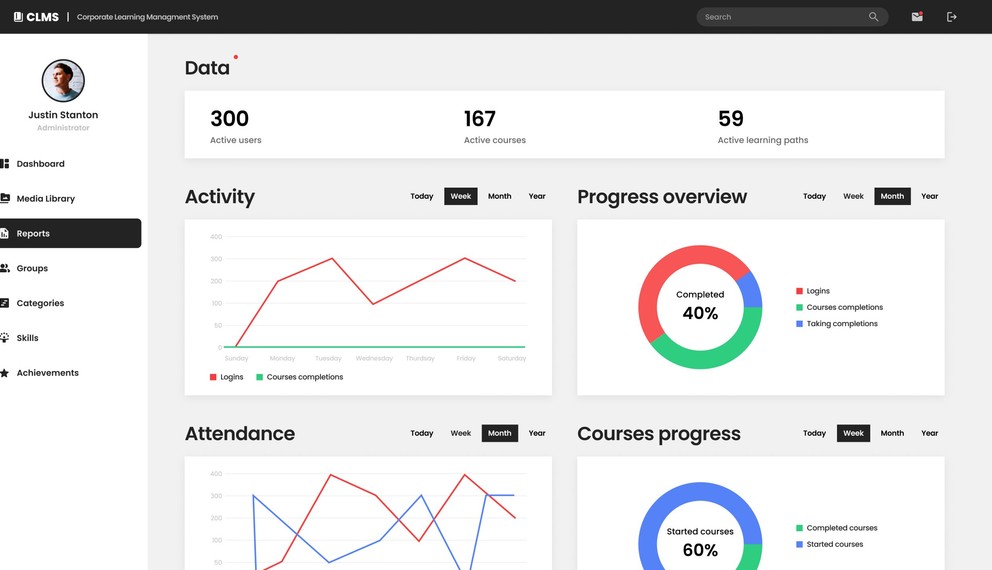The height and width of the screenshot is (570, 992).
Task: Click the logout icon in header
Action: click(951, 17)
